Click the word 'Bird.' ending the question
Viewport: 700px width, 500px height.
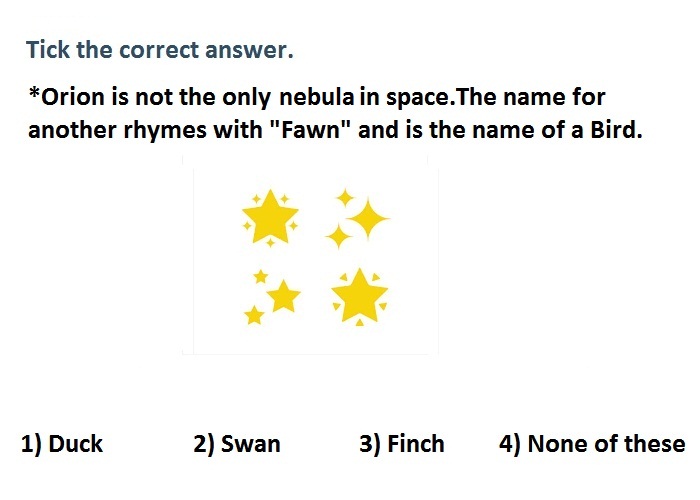point(616,130)
